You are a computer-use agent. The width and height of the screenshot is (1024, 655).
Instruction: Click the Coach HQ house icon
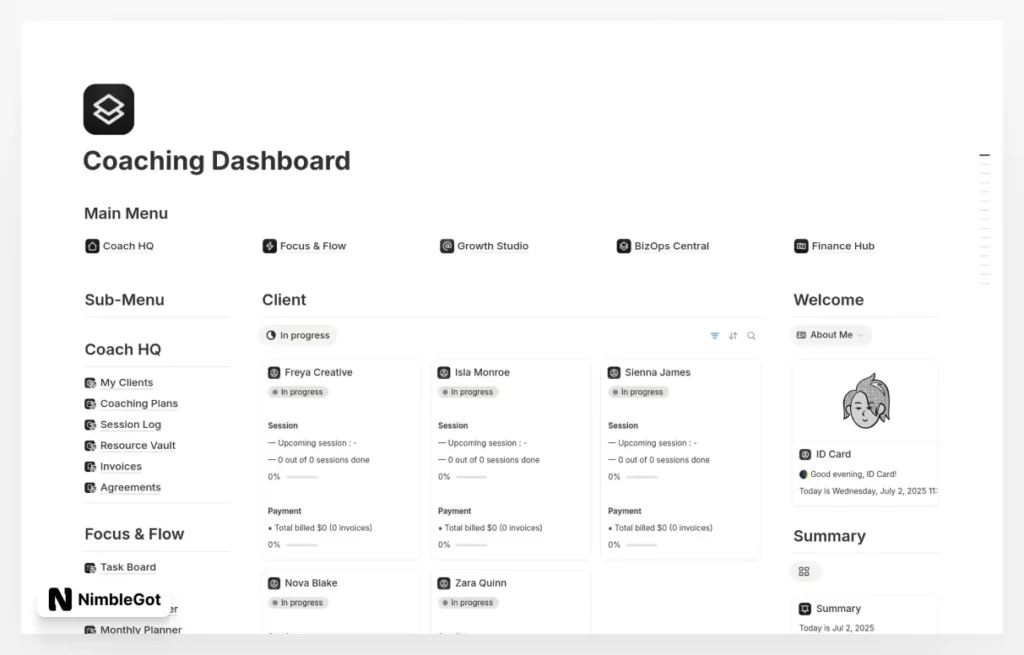(92, 246)
